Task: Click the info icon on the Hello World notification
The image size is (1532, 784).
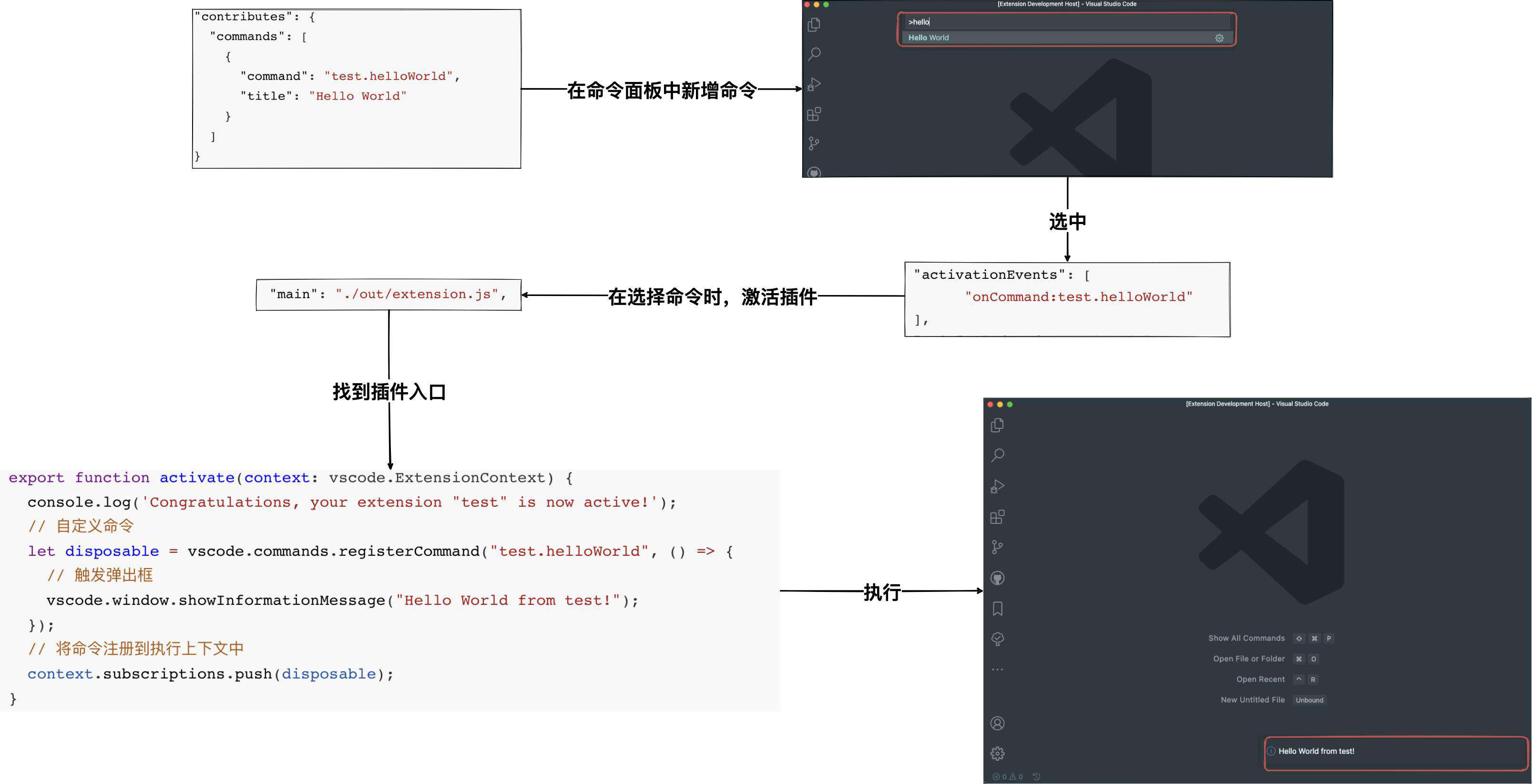Action: tap(1271, 751)
